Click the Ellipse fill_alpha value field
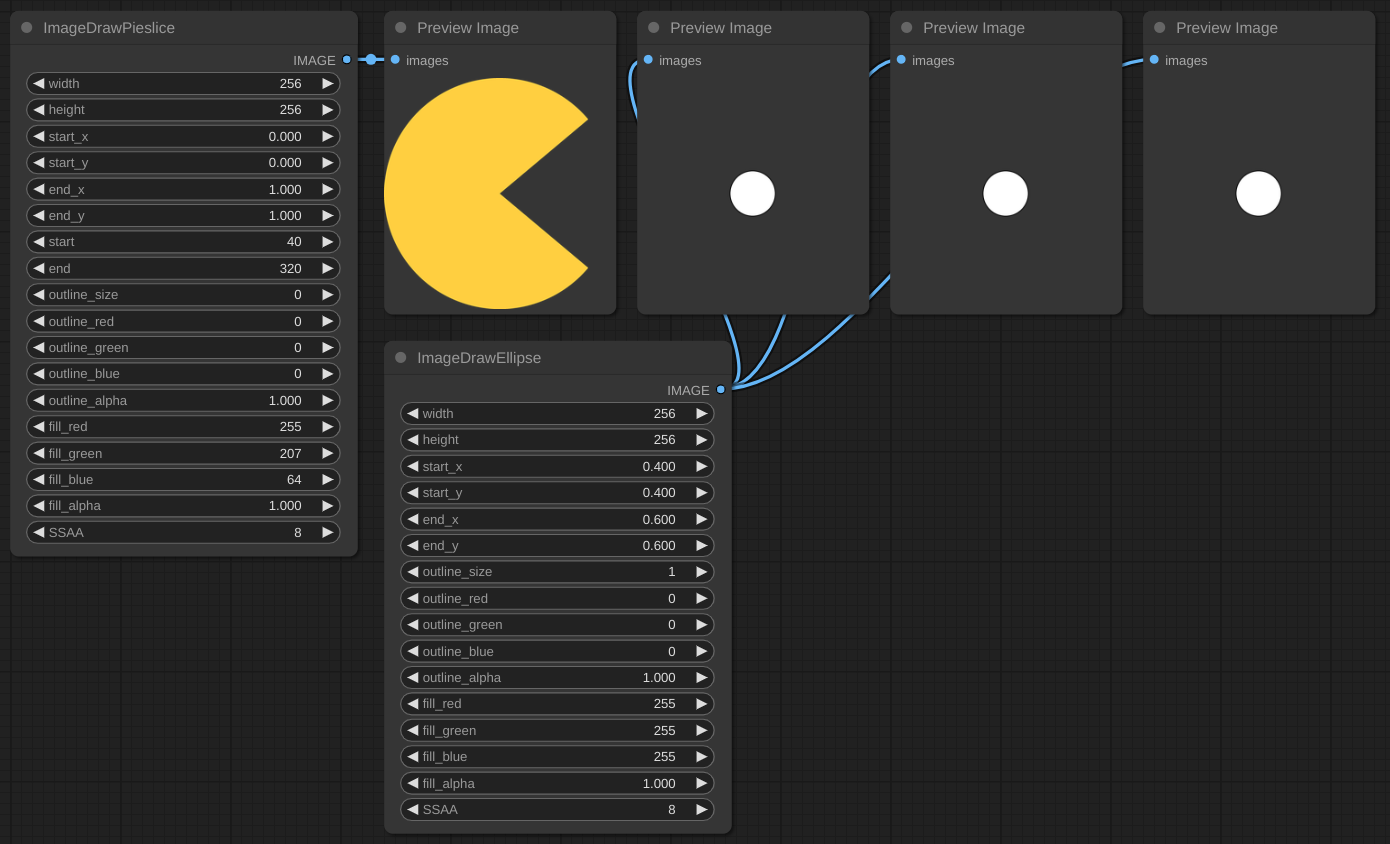This screenshot has height=844, width=1390. 558,783
